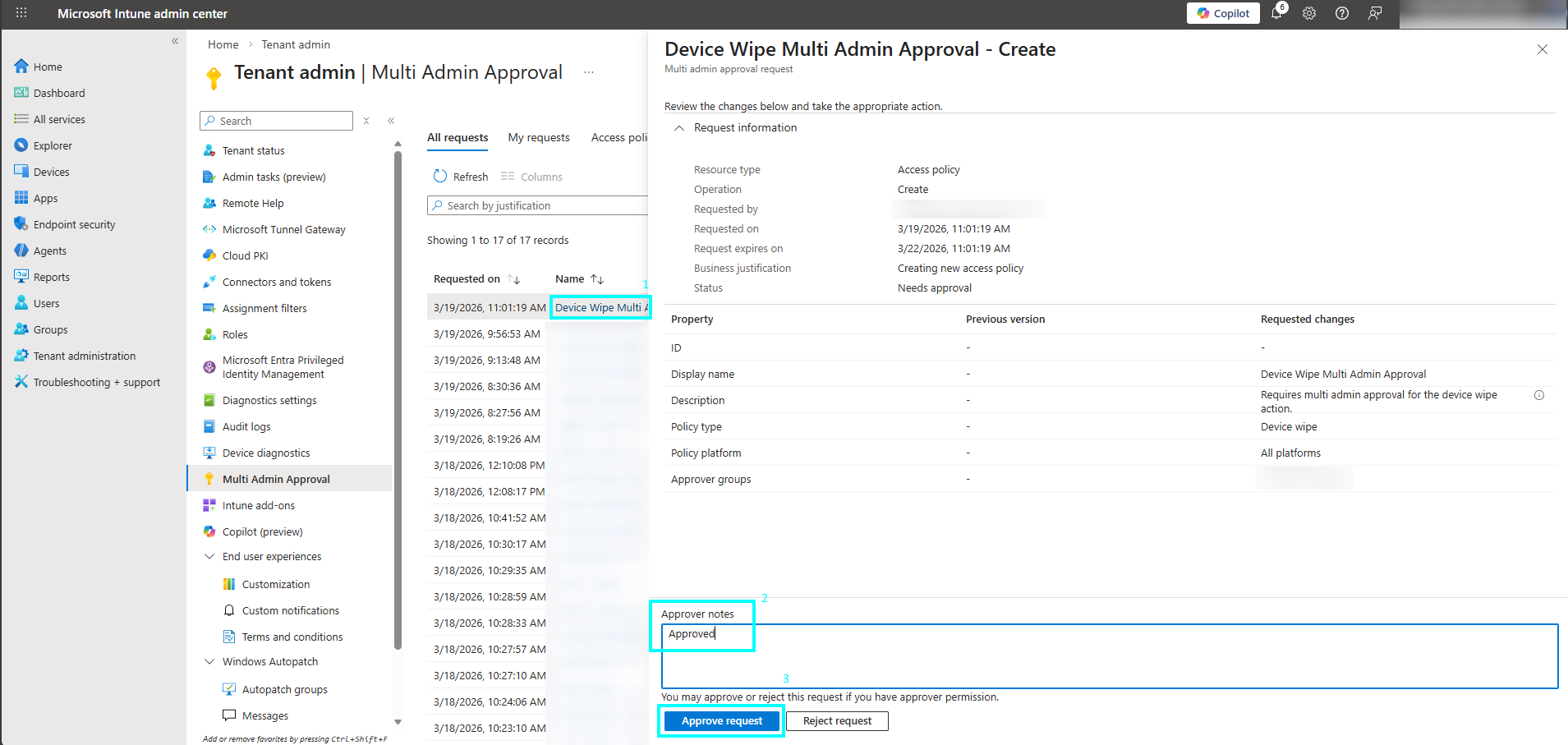The height and width of the screenshot is (745, 1568).
Task: Click the tenant admin menu Search field
Action: coord(276,121)
